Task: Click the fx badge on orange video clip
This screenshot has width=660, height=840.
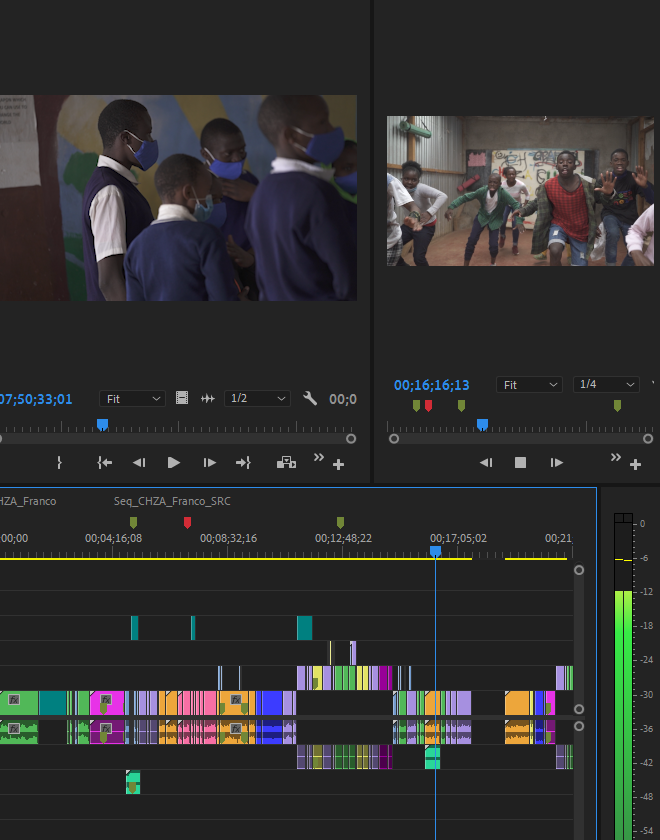Action: pyautogui.click(x=236, y=700)
